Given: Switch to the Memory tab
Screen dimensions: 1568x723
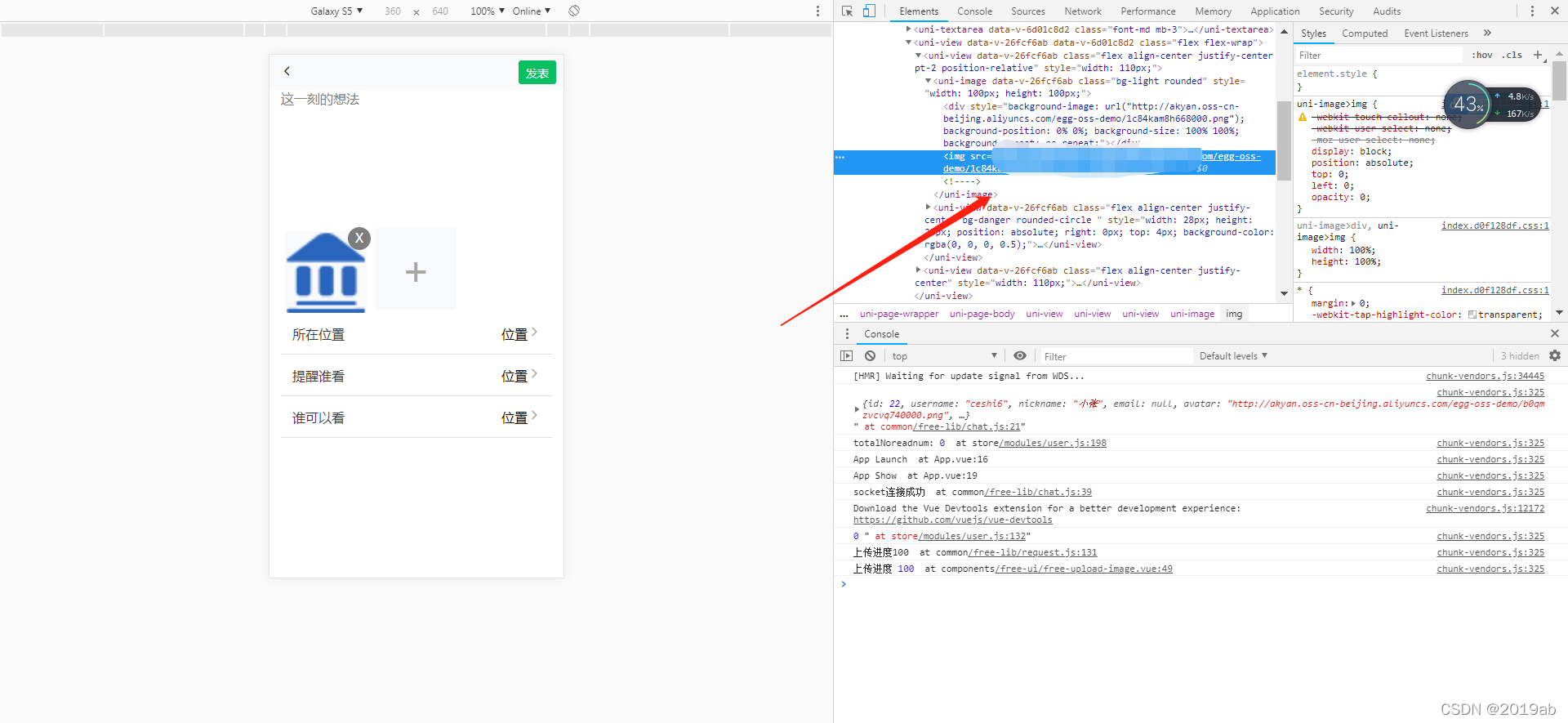Looking at the screenshot, I should pos(1213,11).
